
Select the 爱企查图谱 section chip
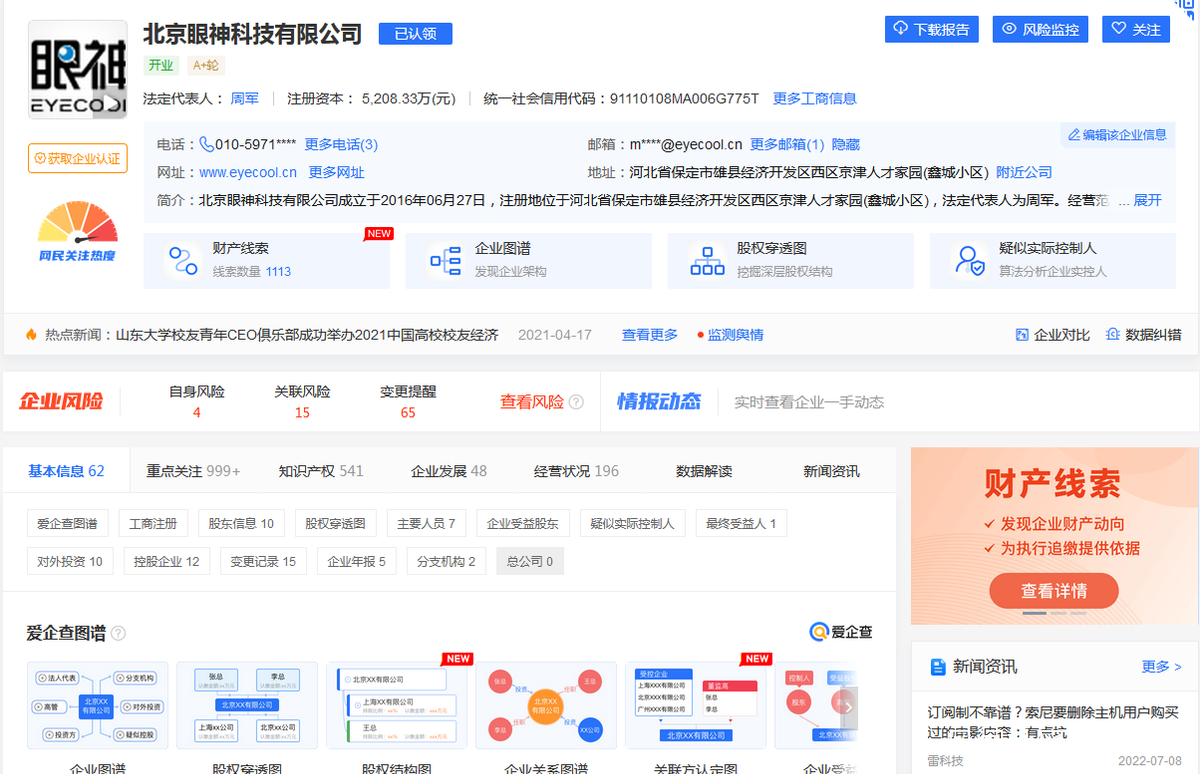[x=68, y=523]
